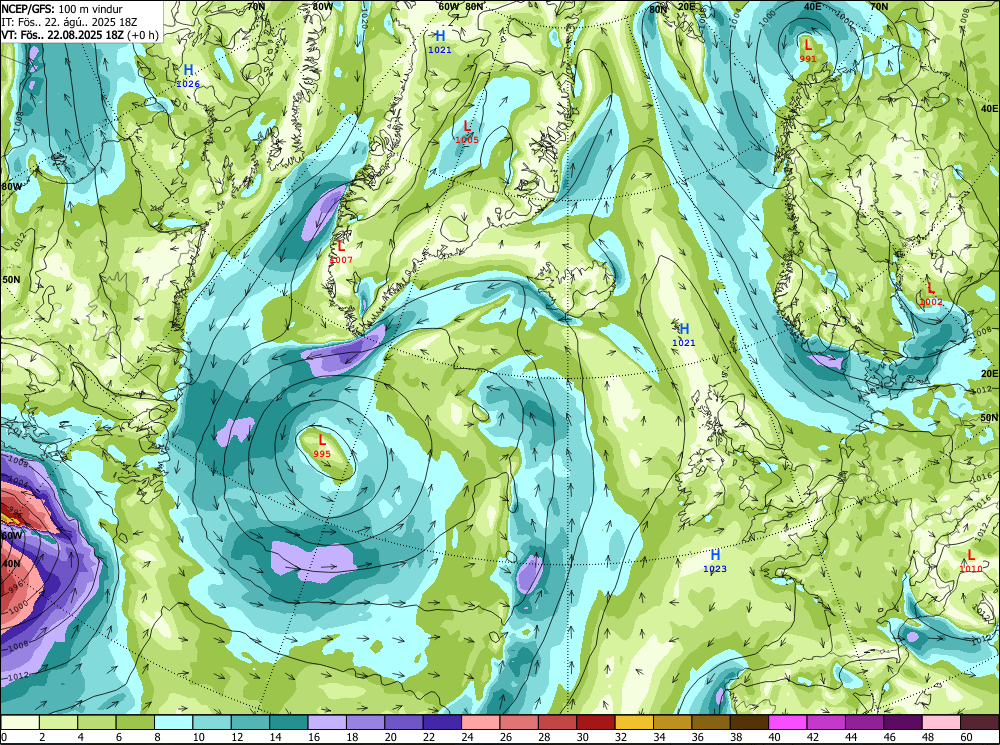This screenshot has width=1000, height=745.
Task: Pick the salmon 26–28 legend swatch
Action: click(518, 722)
